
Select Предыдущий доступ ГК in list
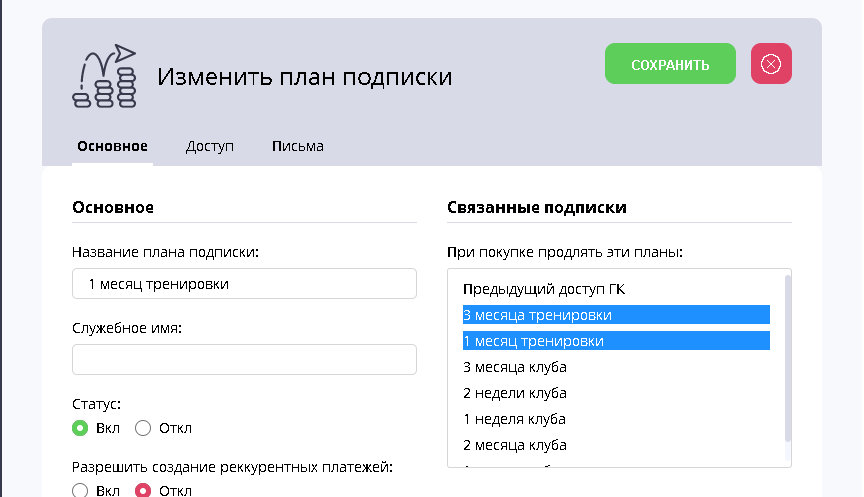click(x=616, y=289)
